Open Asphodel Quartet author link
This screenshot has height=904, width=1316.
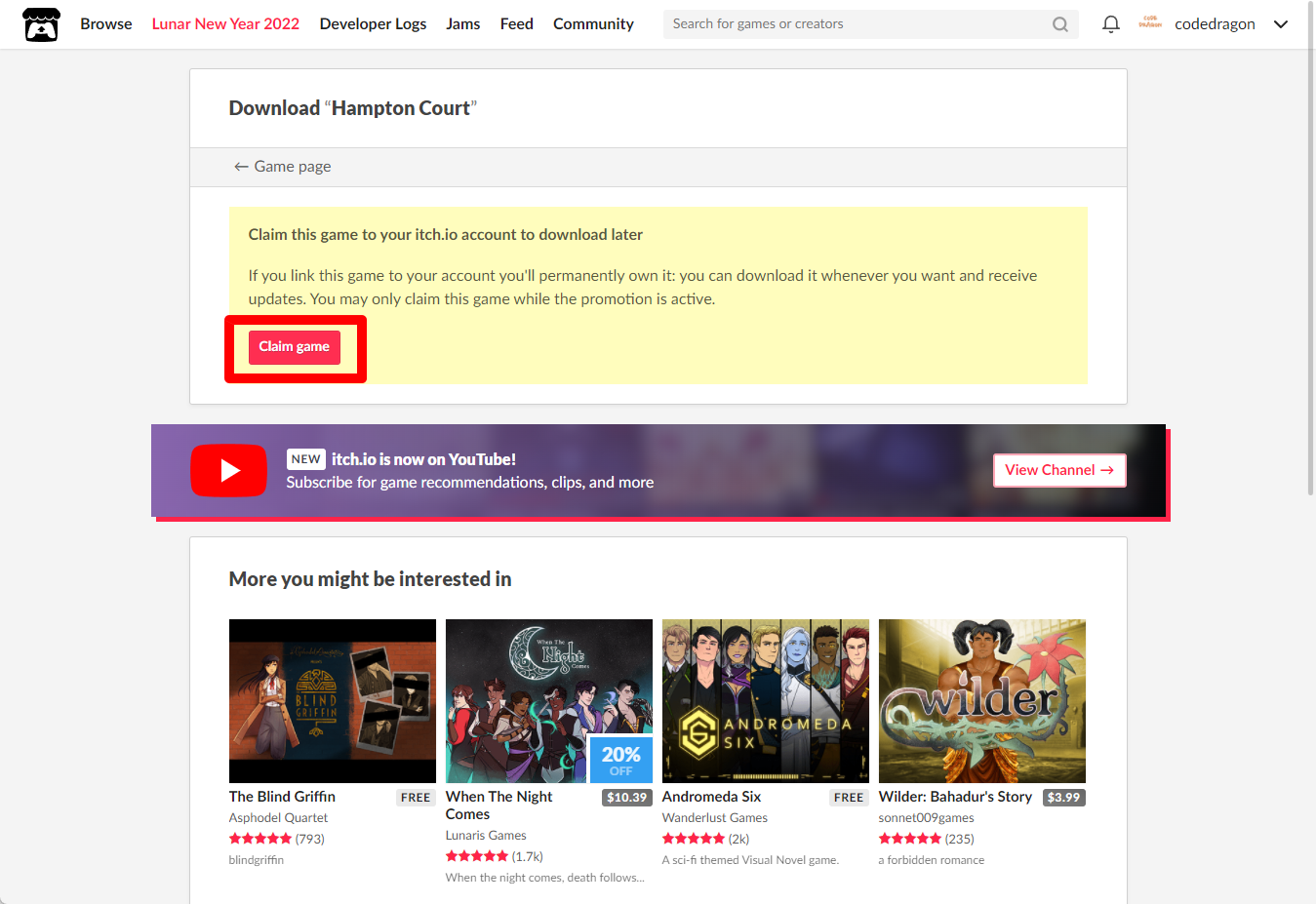[x=278, y=818]
